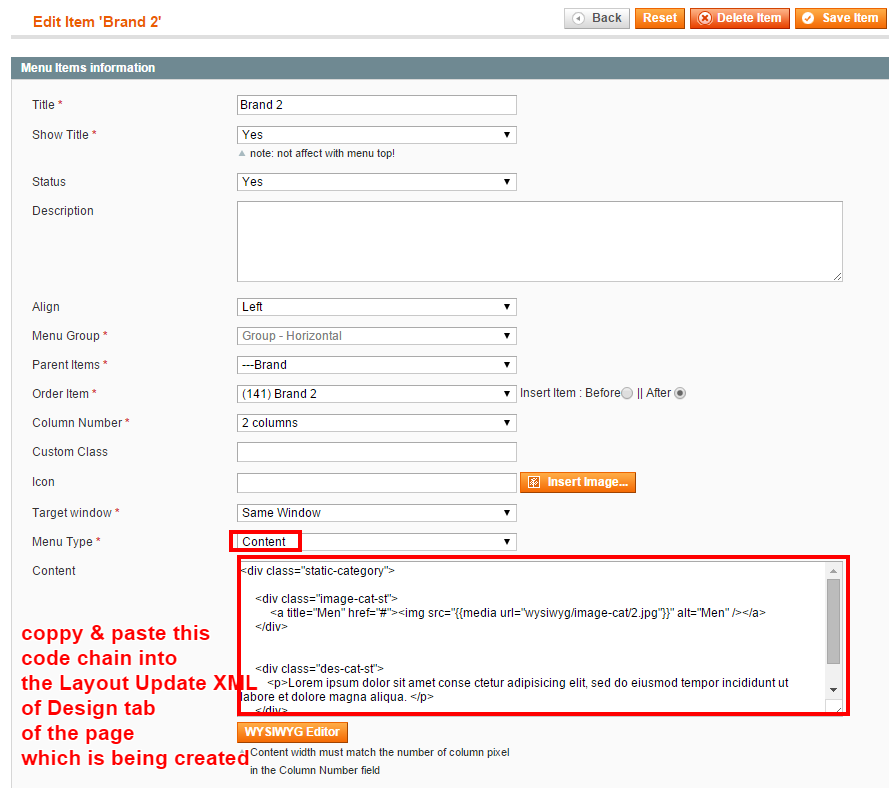Click the Reset button
Screen dimensions: 889x788
pyautogui.click(x=659, y=18)
